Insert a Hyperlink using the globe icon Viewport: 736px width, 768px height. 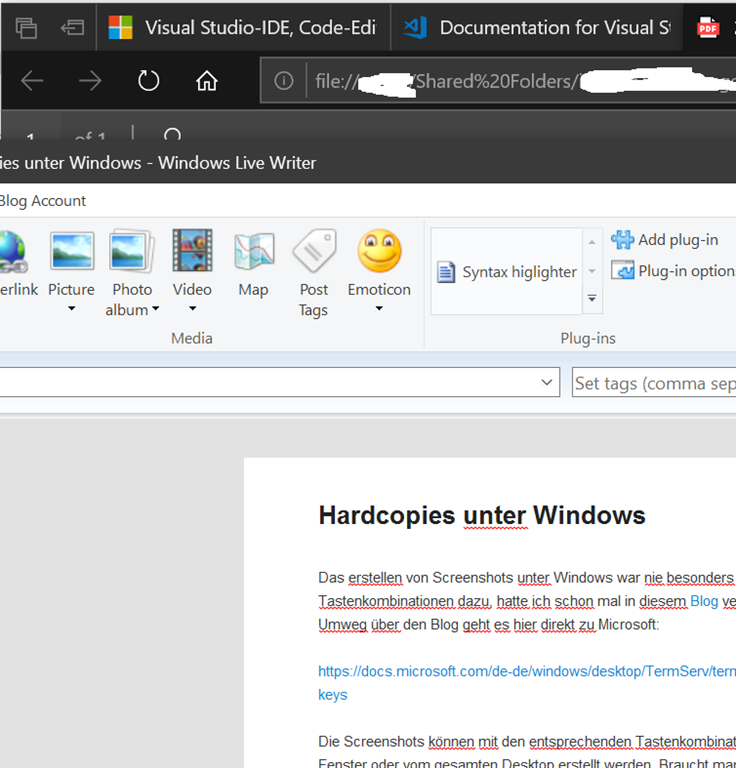12,253
